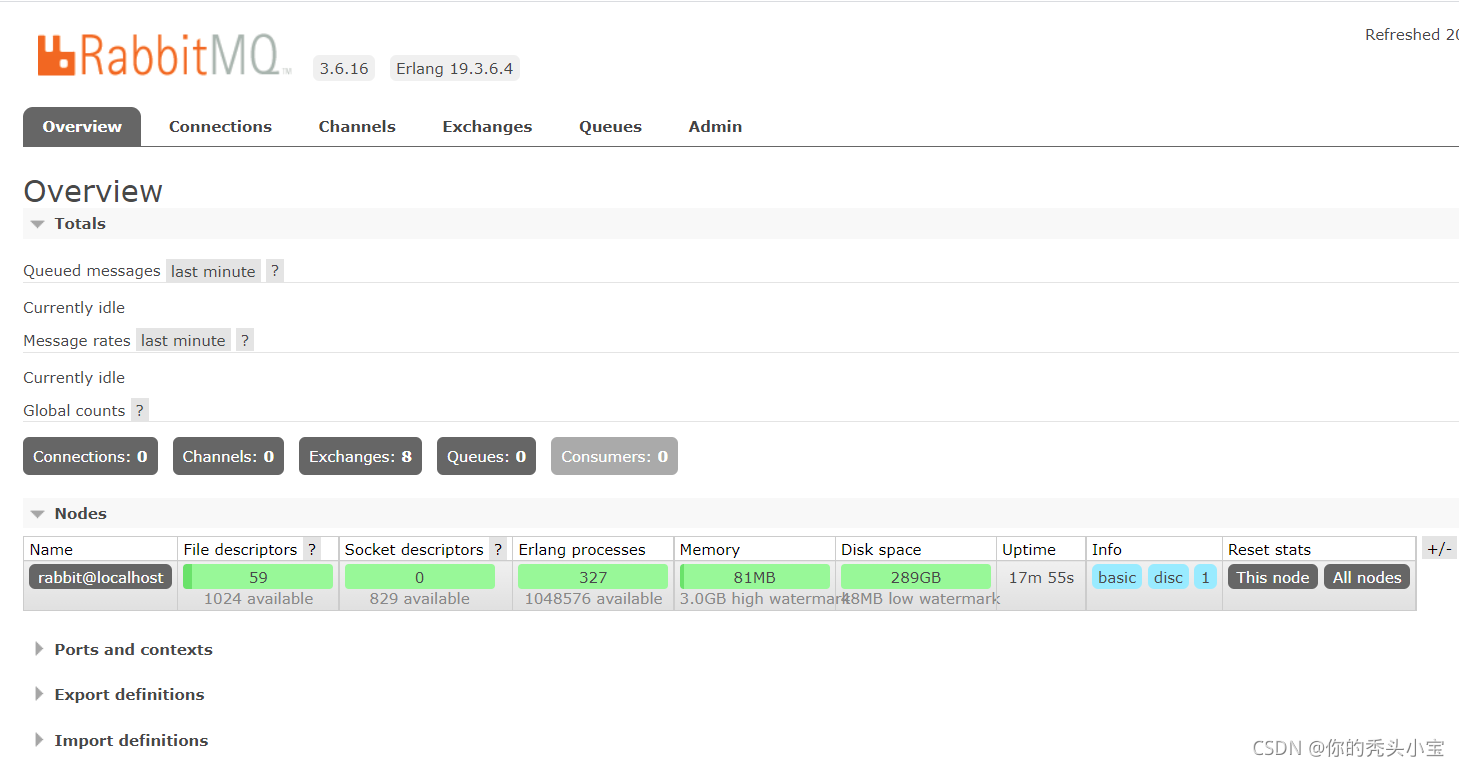Click the 17m 55s uptime value

tap(1041, 577)
